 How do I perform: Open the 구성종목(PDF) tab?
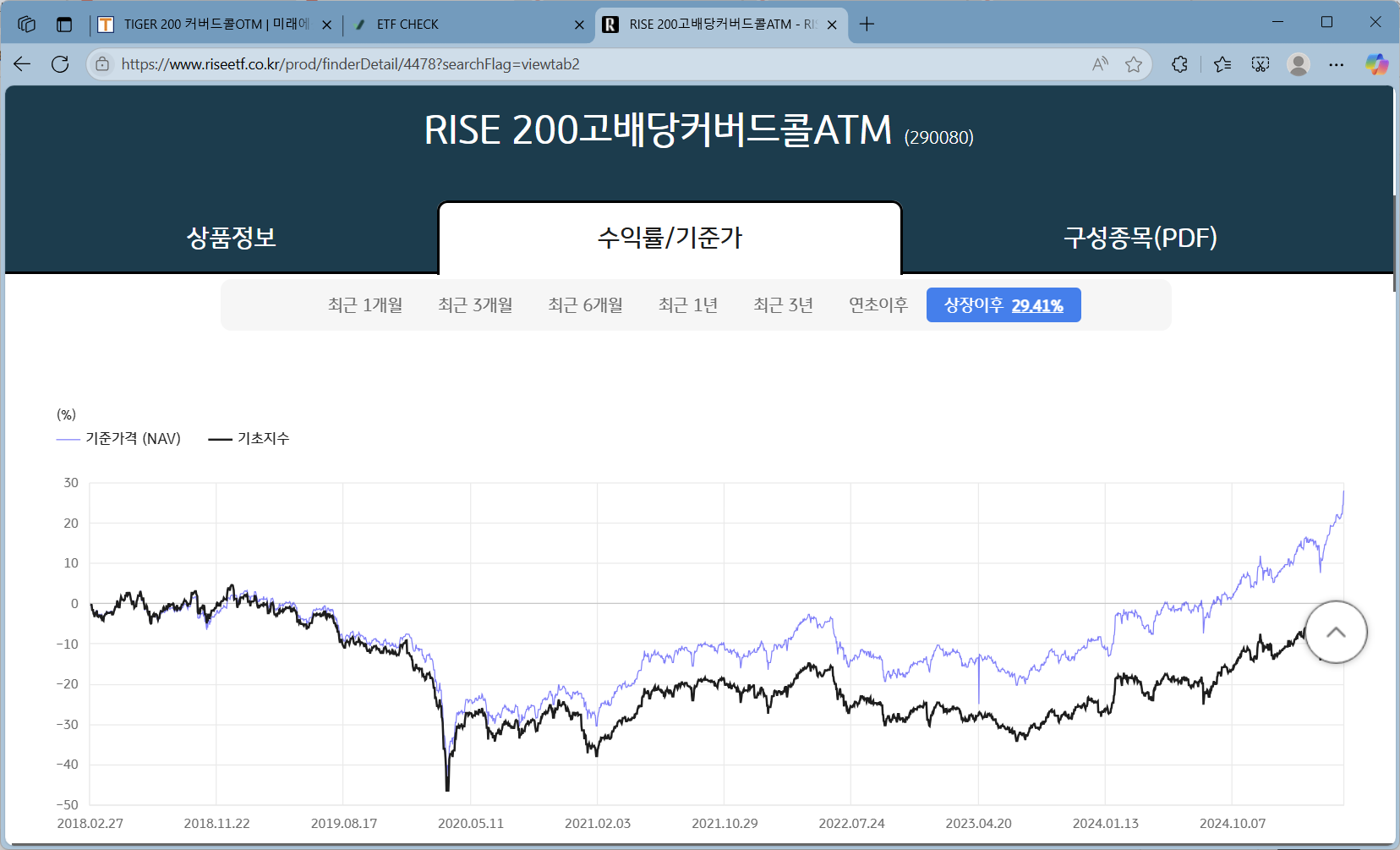point(1140,238)
